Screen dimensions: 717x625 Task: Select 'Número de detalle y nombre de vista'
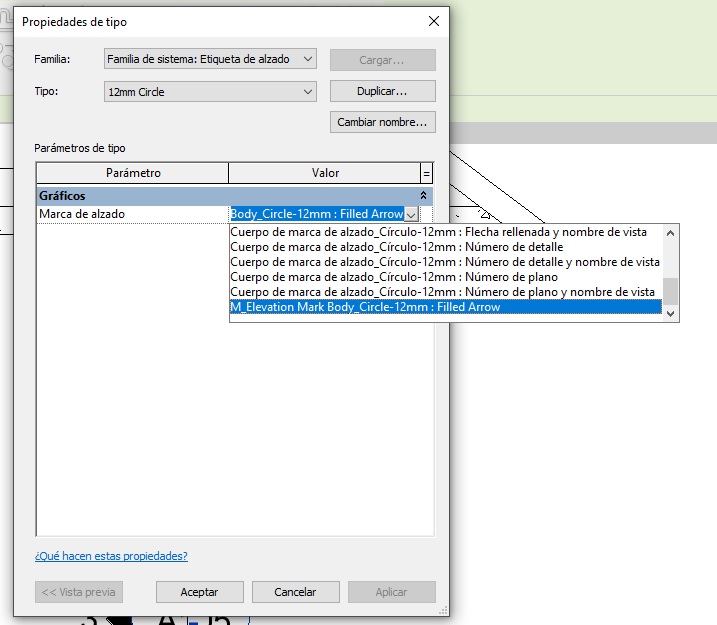445,262
